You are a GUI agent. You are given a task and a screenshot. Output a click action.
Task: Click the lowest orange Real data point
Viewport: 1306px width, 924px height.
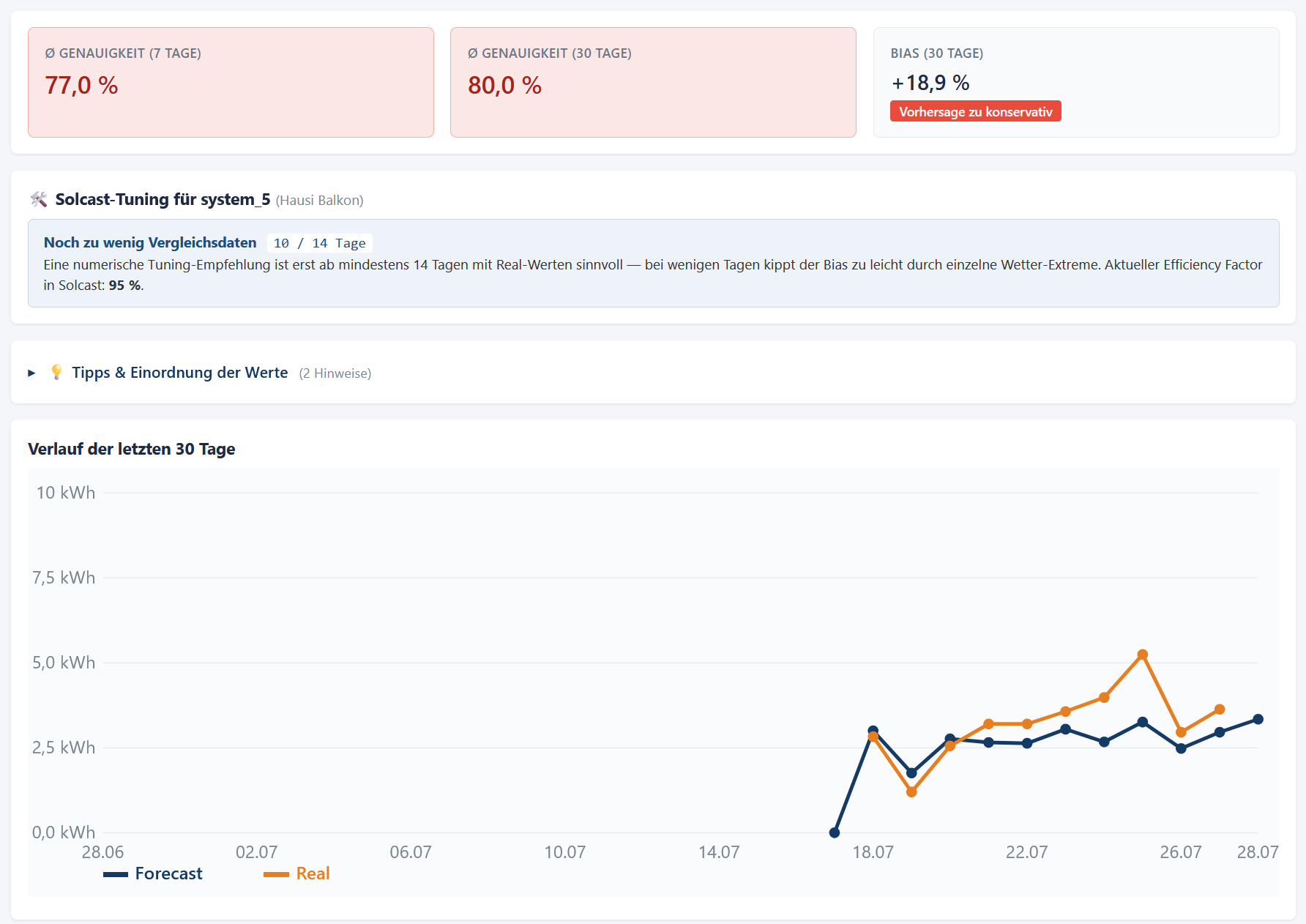click(911, 792)
